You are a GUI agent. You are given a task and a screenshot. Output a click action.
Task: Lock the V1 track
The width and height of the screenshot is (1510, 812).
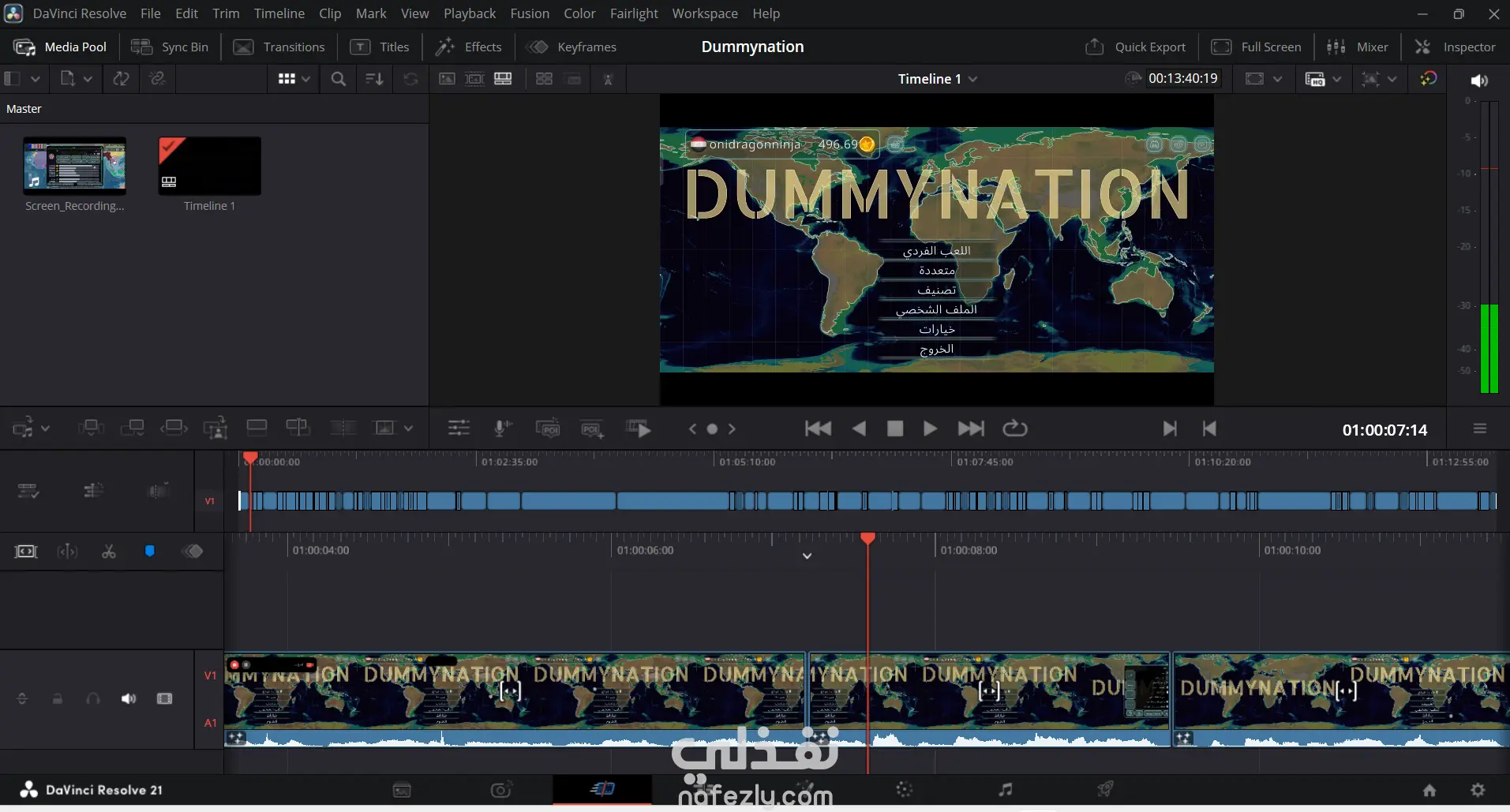pyautogui.click(x=58, y=699)
